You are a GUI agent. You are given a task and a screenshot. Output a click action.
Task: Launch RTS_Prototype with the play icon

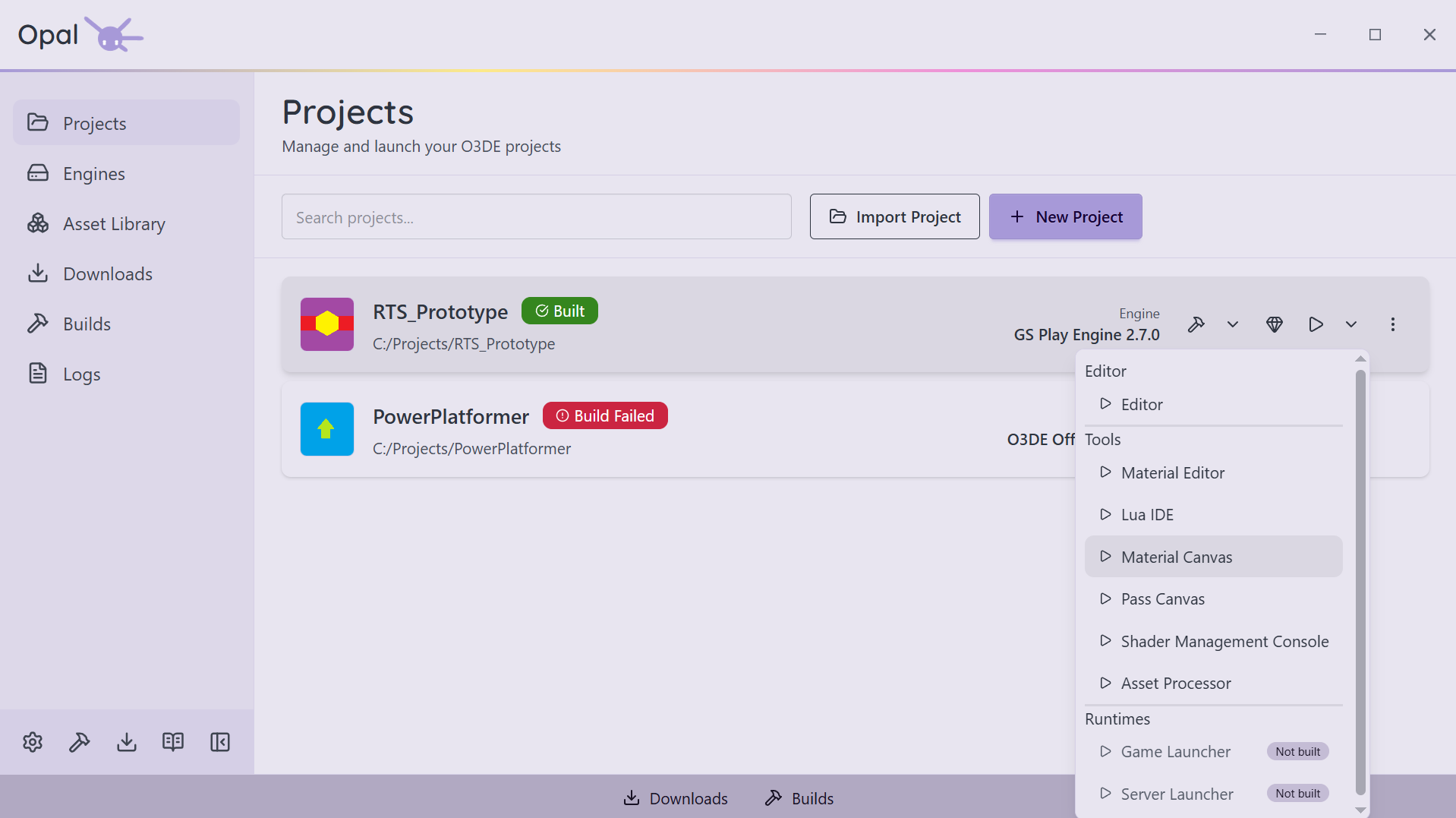click(x=1316, y=324)
